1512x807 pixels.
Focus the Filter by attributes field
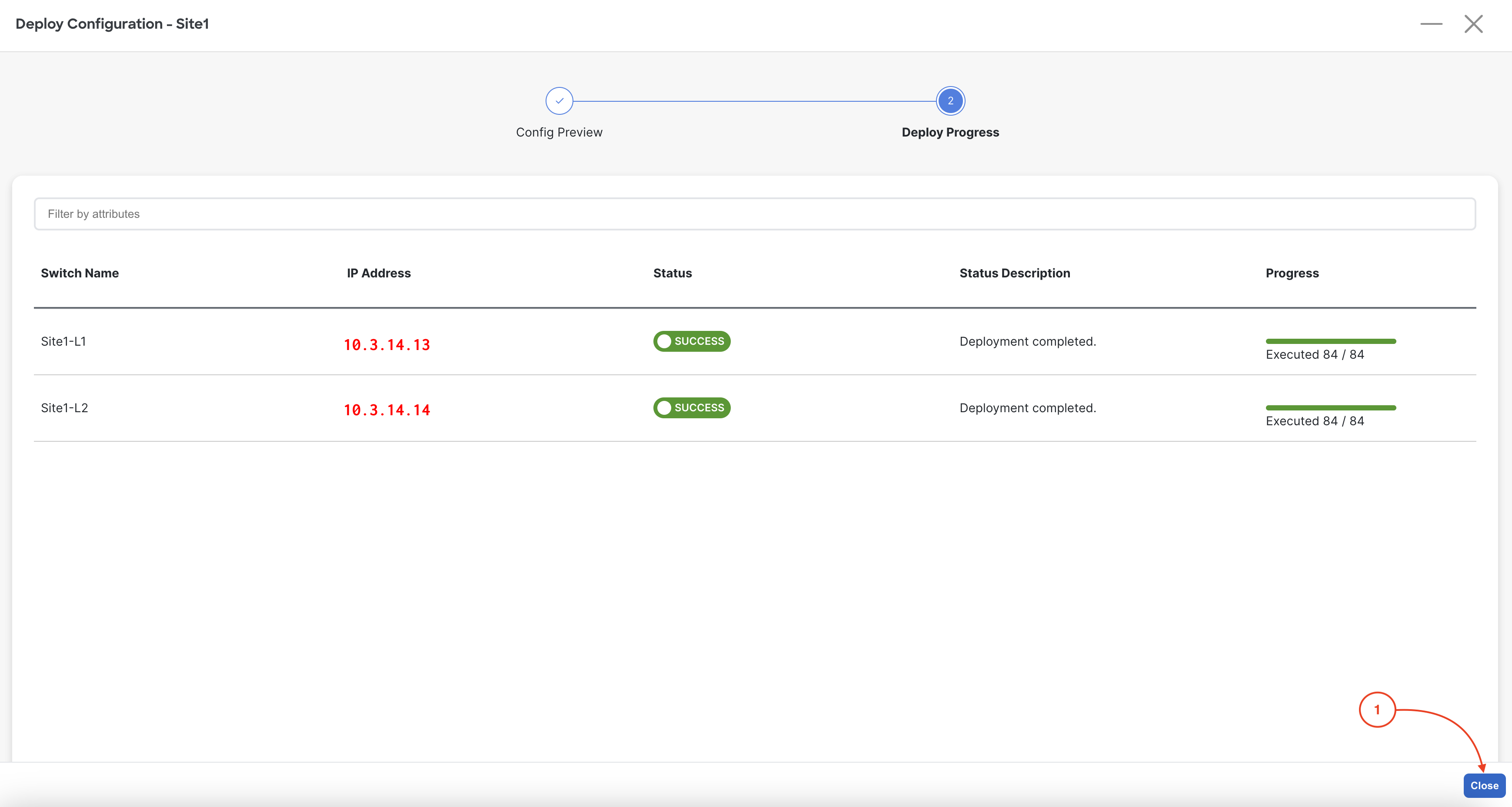(x=755, y=213)
